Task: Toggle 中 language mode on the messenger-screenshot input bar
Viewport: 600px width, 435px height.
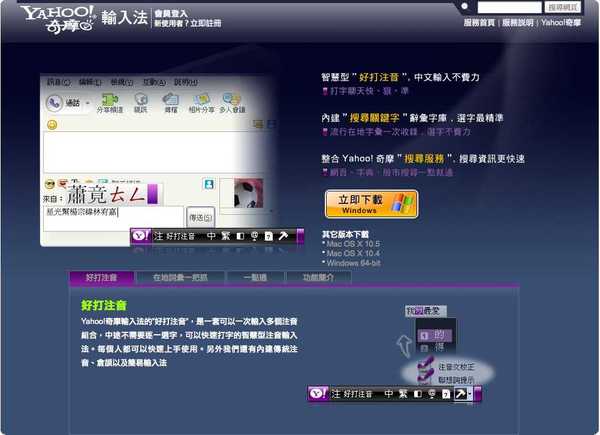Action: (211, 236)
